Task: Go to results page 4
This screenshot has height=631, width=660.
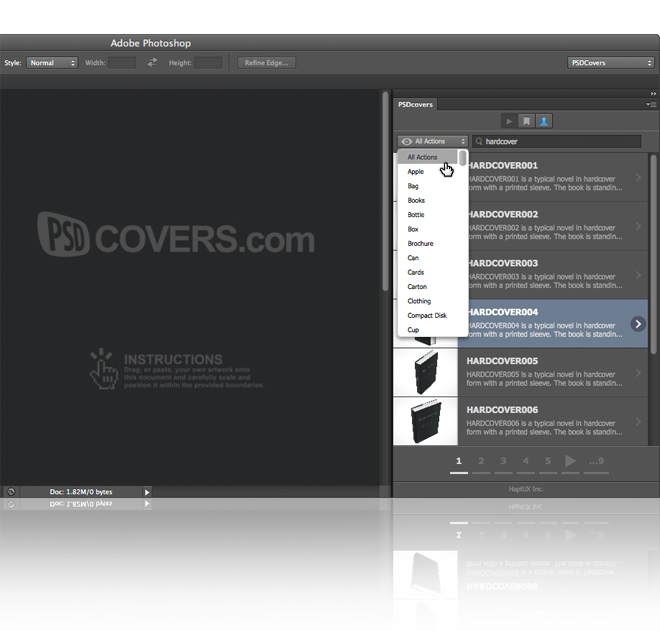Action: point(526,461)
